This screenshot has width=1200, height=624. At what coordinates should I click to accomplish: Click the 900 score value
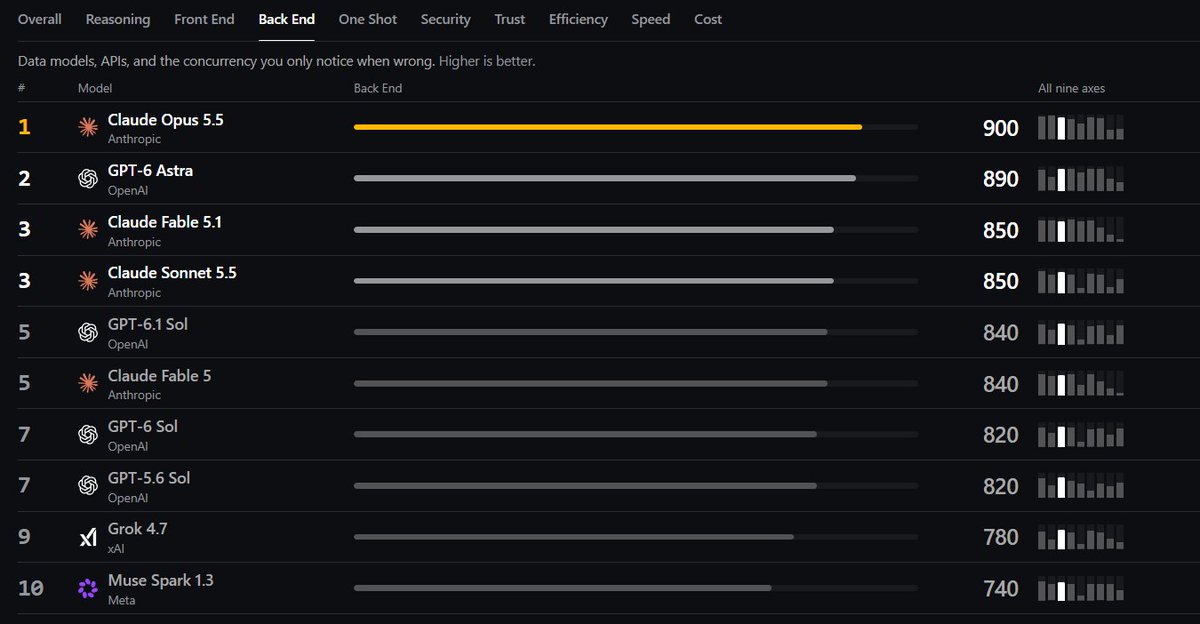pyautogui.click(x=1001, y=128)
